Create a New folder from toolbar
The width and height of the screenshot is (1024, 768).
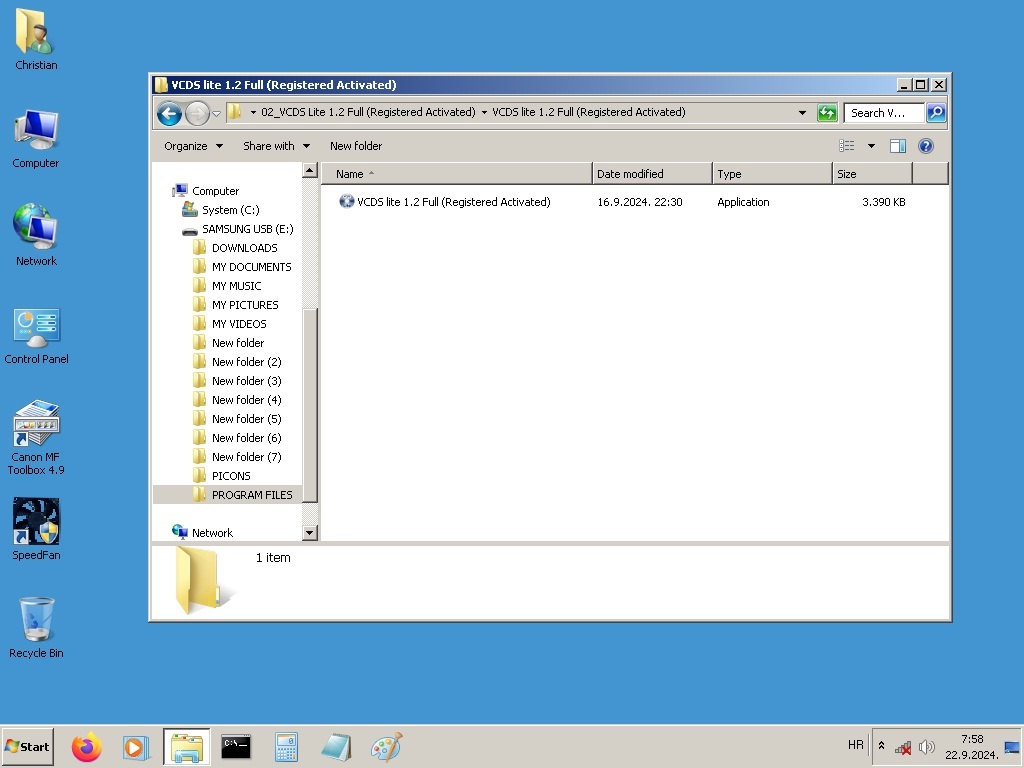(355, 146)
